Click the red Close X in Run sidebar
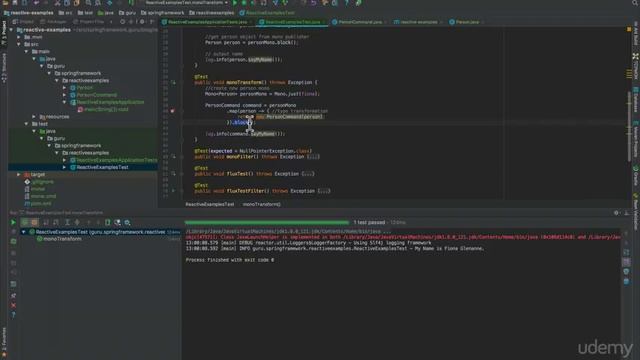The width and height of the screenshot is (640, 360). click(x=13, y=305)
